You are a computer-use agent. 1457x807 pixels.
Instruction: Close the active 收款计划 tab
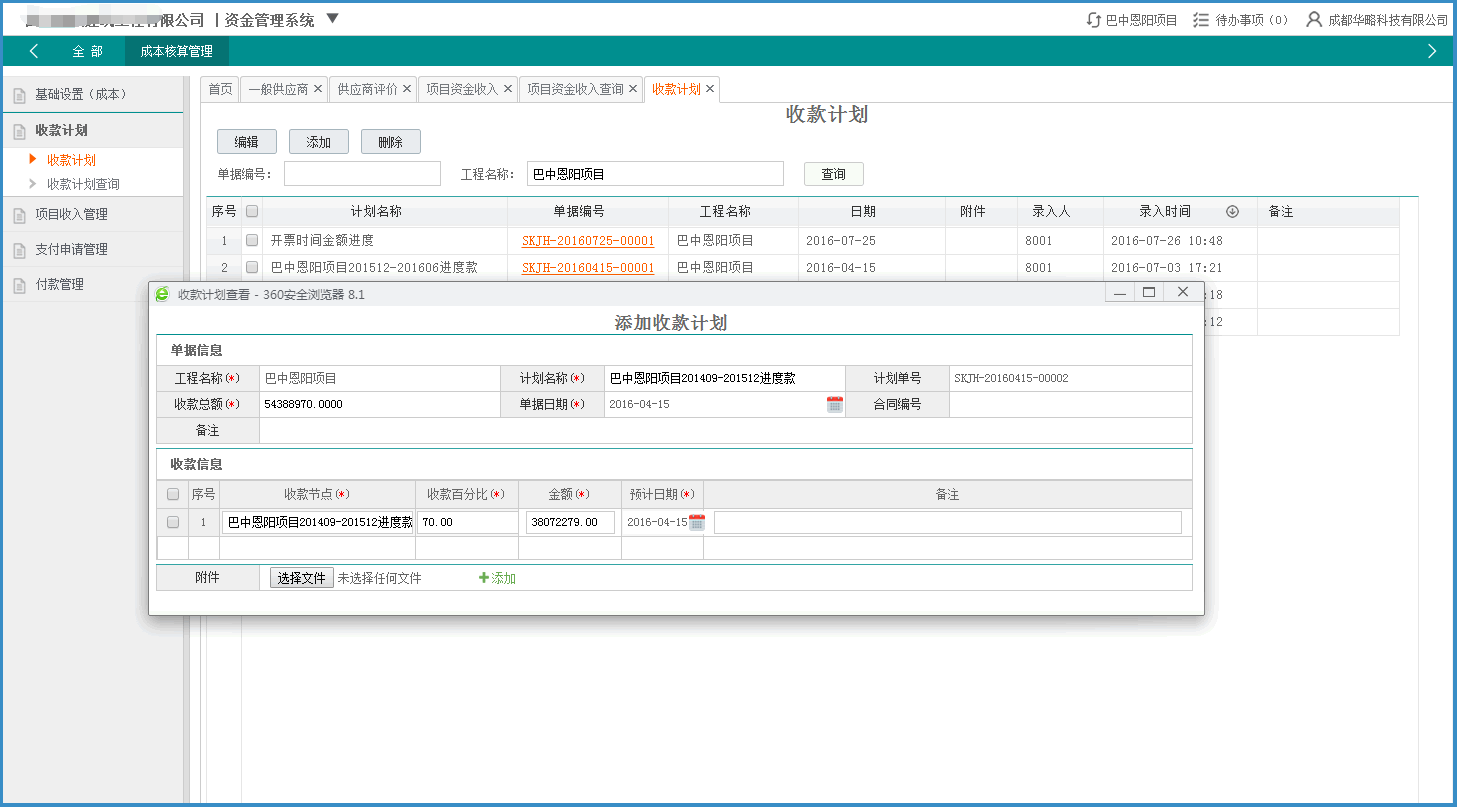click(x=710, y=89)
